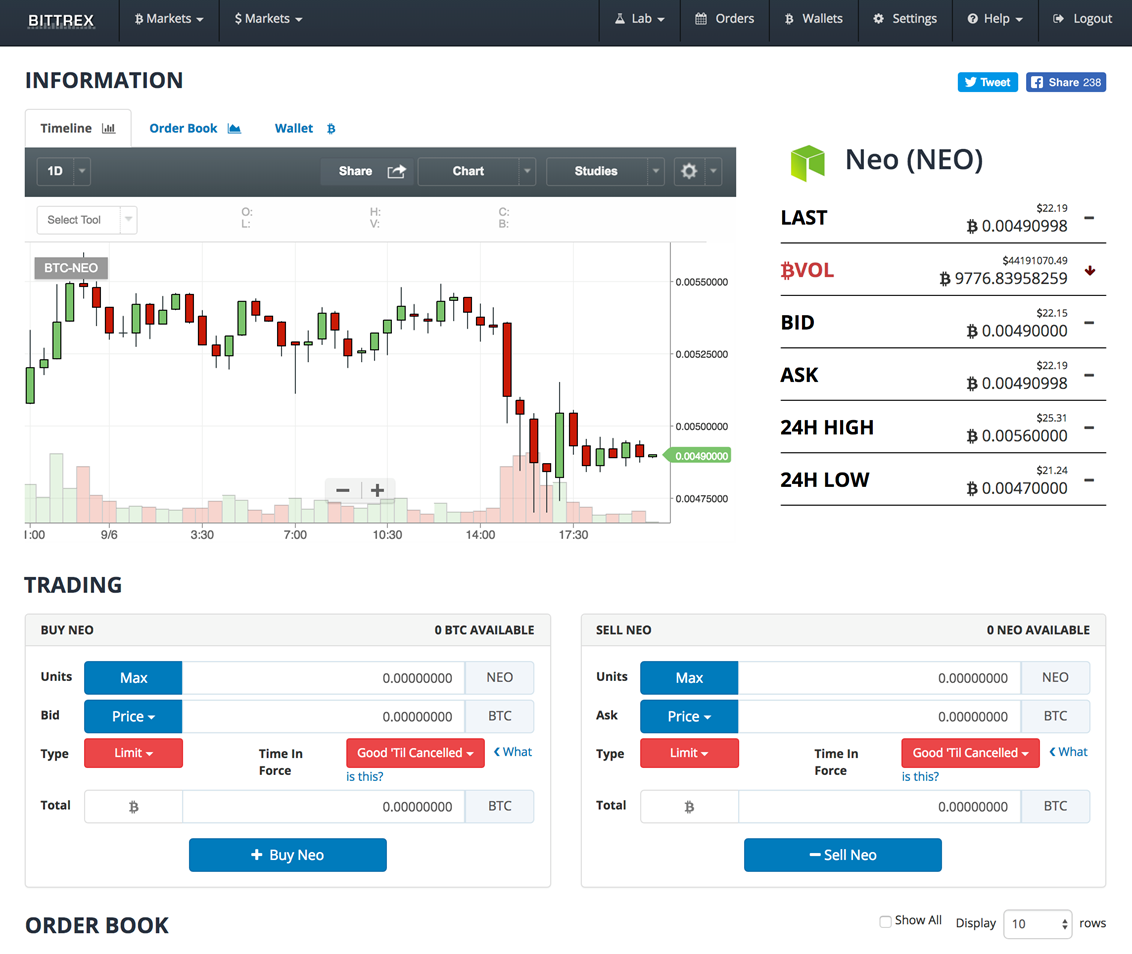Click the Timeline bar chart icon
Viewport: 1132px width, 954px height.
[x=109, y=129]
